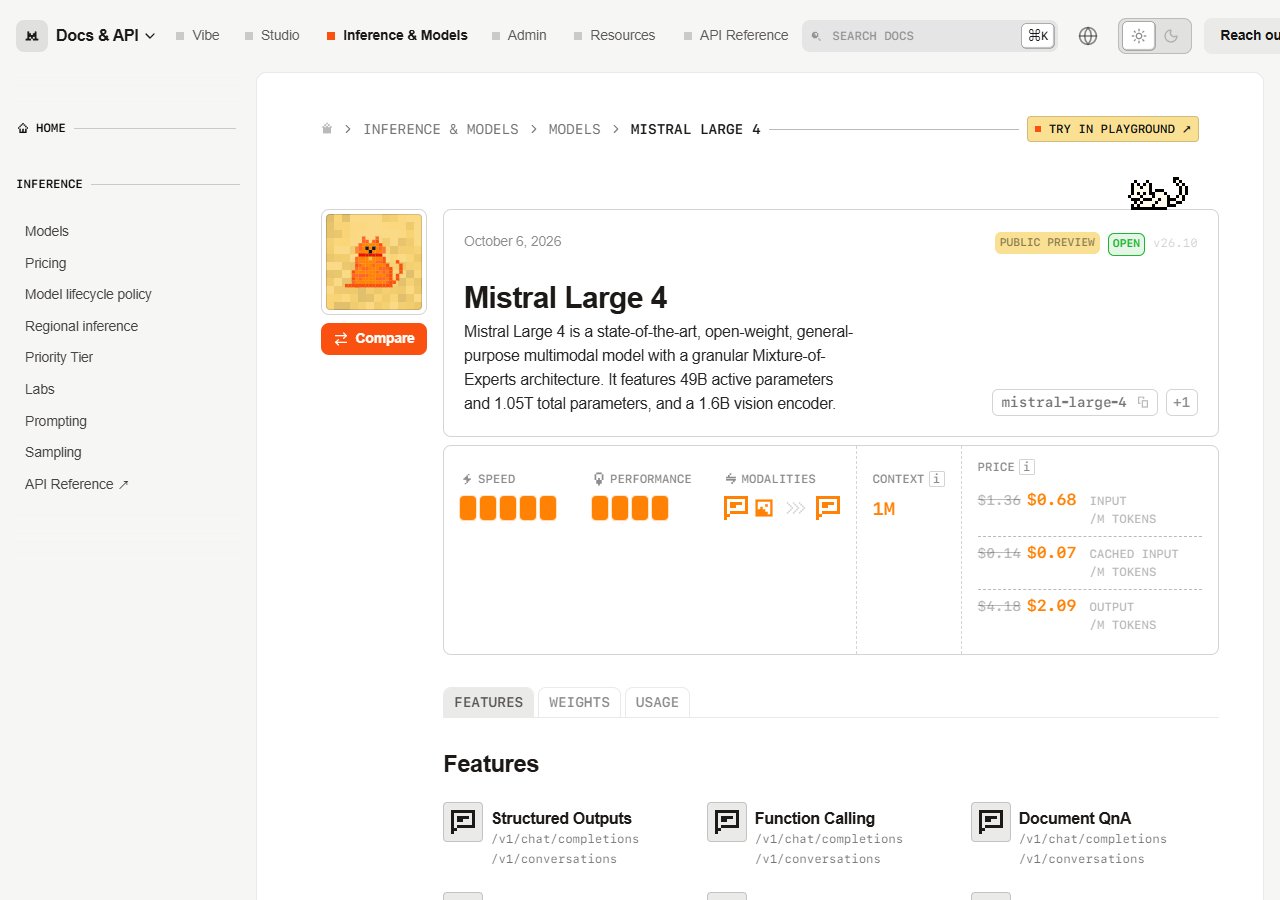The width and height of the screenshot is (1280, 900).
Task: Click the text output modality icon
Action: (x=828, y=508)
